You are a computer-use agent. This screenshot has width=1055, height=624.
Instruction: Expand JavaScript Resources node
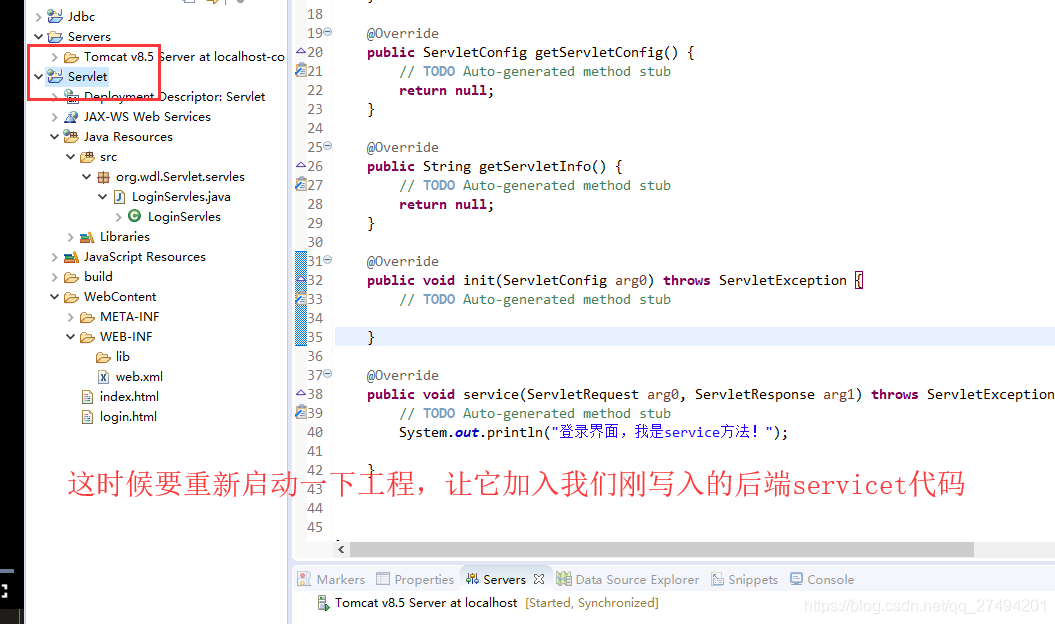[54, 257]
